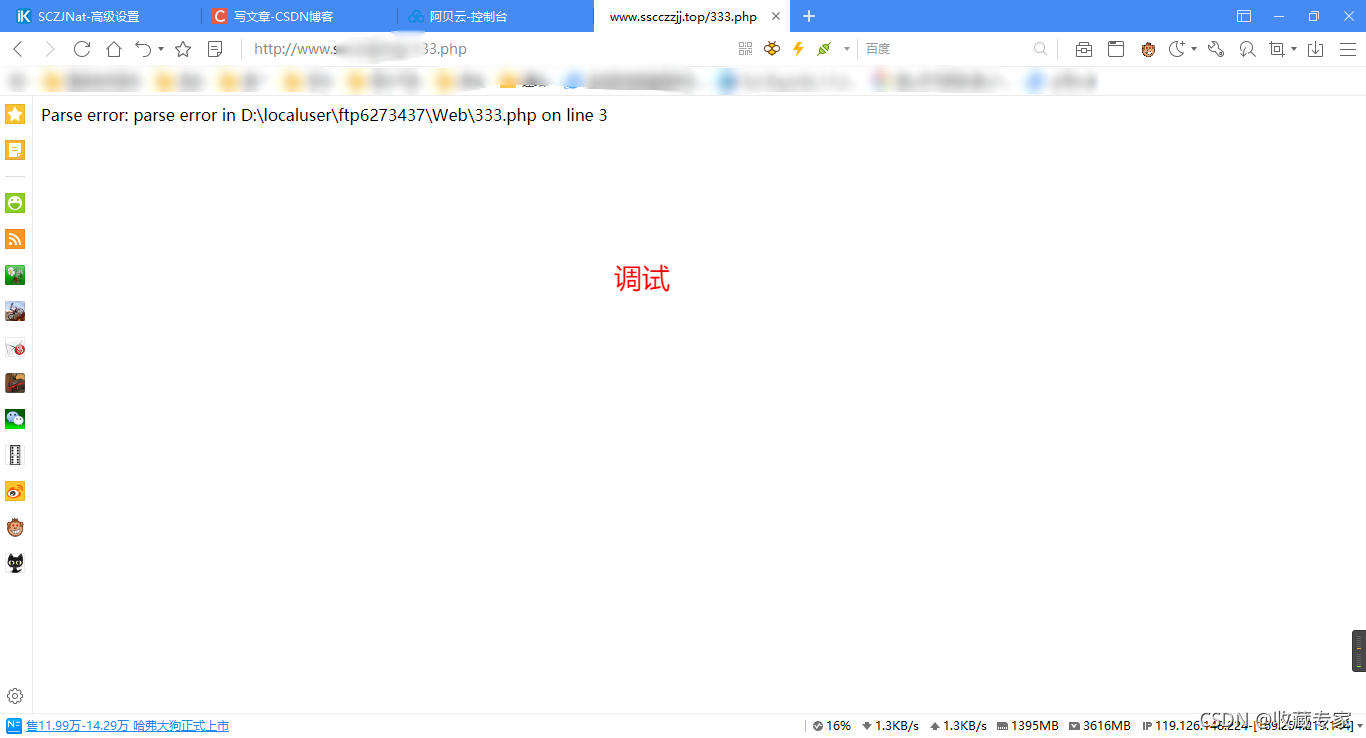
Task: Reload the current page
Action: click(x=82, y=49)
